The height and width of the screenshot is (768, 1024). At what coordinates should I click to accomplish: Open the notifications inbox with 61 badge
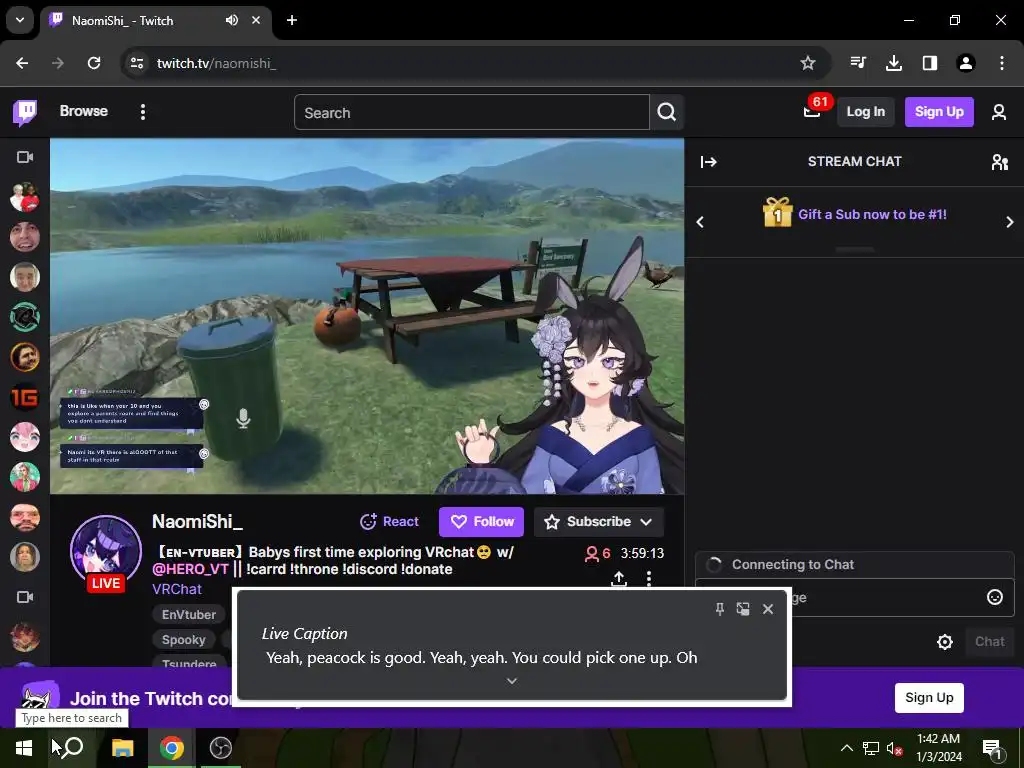coord(812,112)
